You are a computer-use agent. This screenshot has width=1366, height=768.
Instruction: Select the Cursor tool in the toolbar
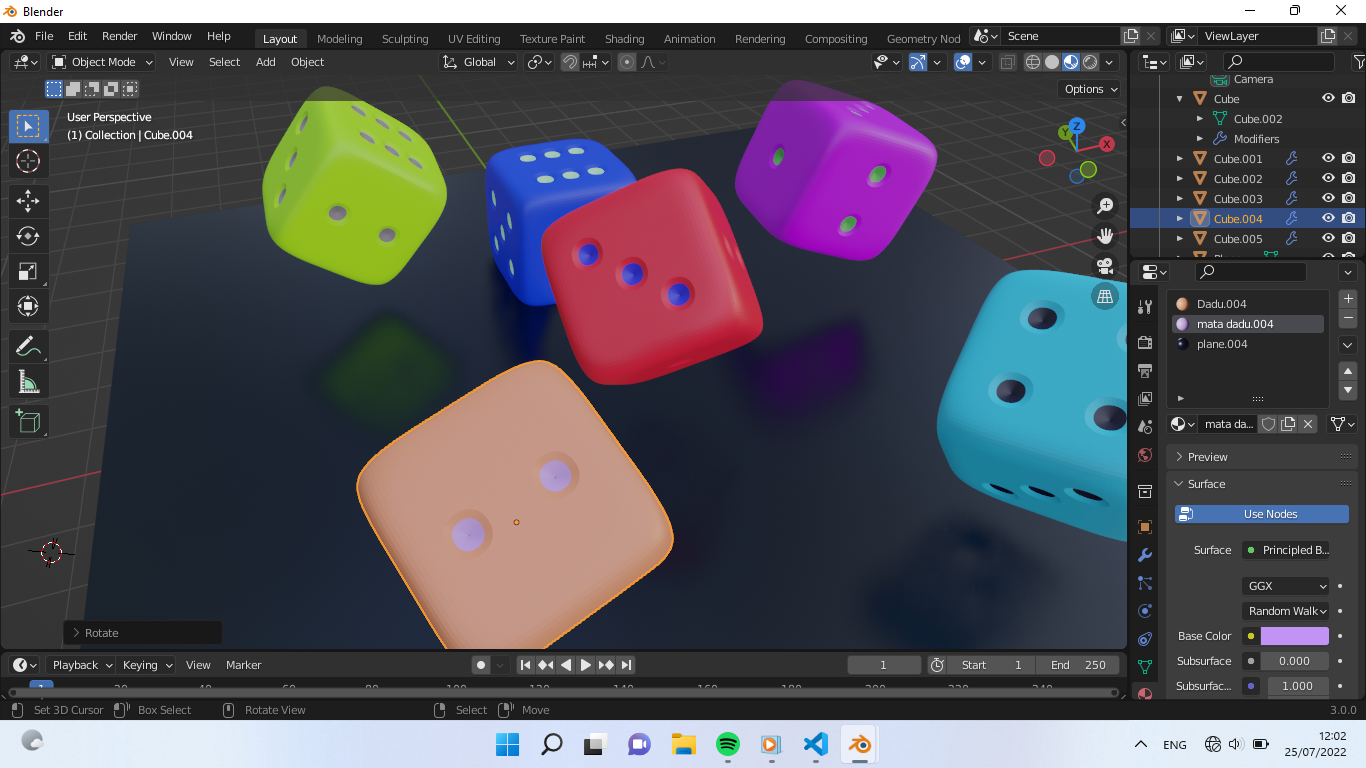point(28,161)
